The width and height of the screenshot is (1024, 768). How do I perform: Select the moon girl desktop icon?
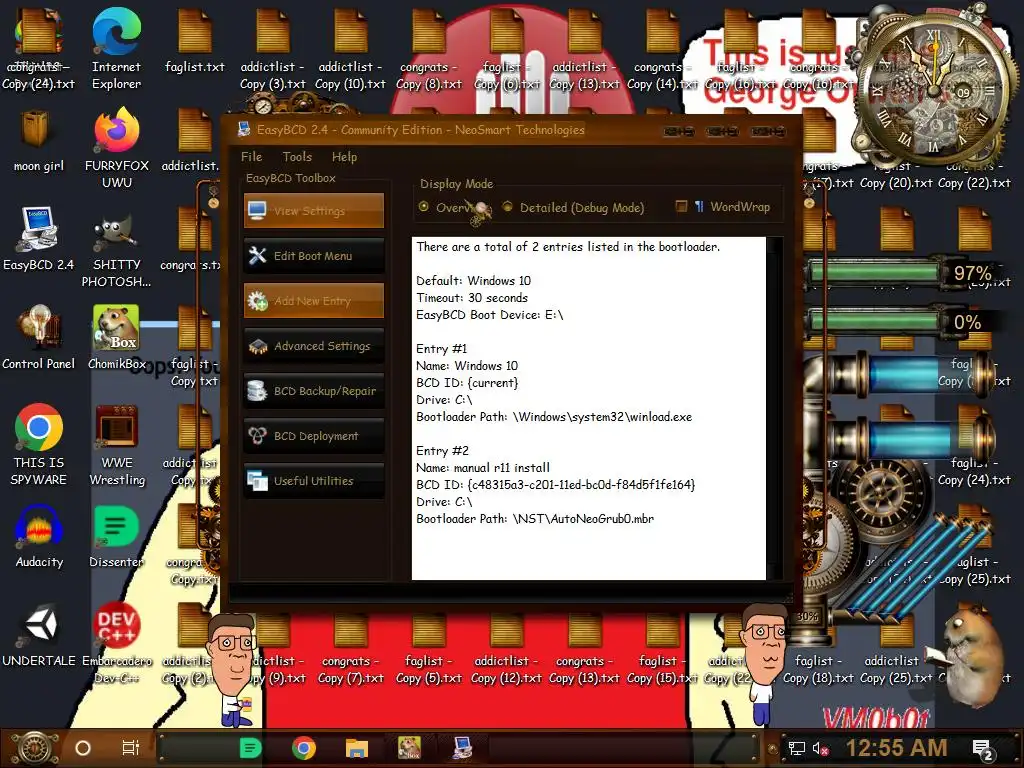39,142
